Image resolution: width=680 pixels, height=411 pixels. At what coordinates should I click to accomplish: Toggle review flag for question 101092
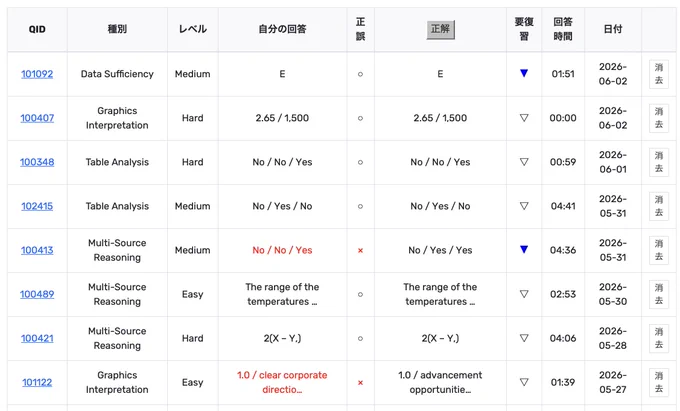click(x=524, y=73)
